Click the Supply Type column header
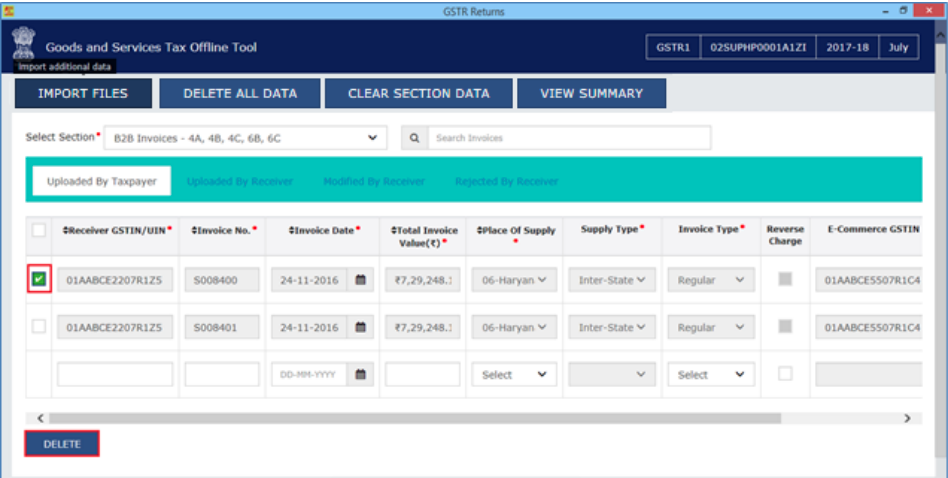Image resolution: width=948 pixels, height=478 pixels. (612, 229)
